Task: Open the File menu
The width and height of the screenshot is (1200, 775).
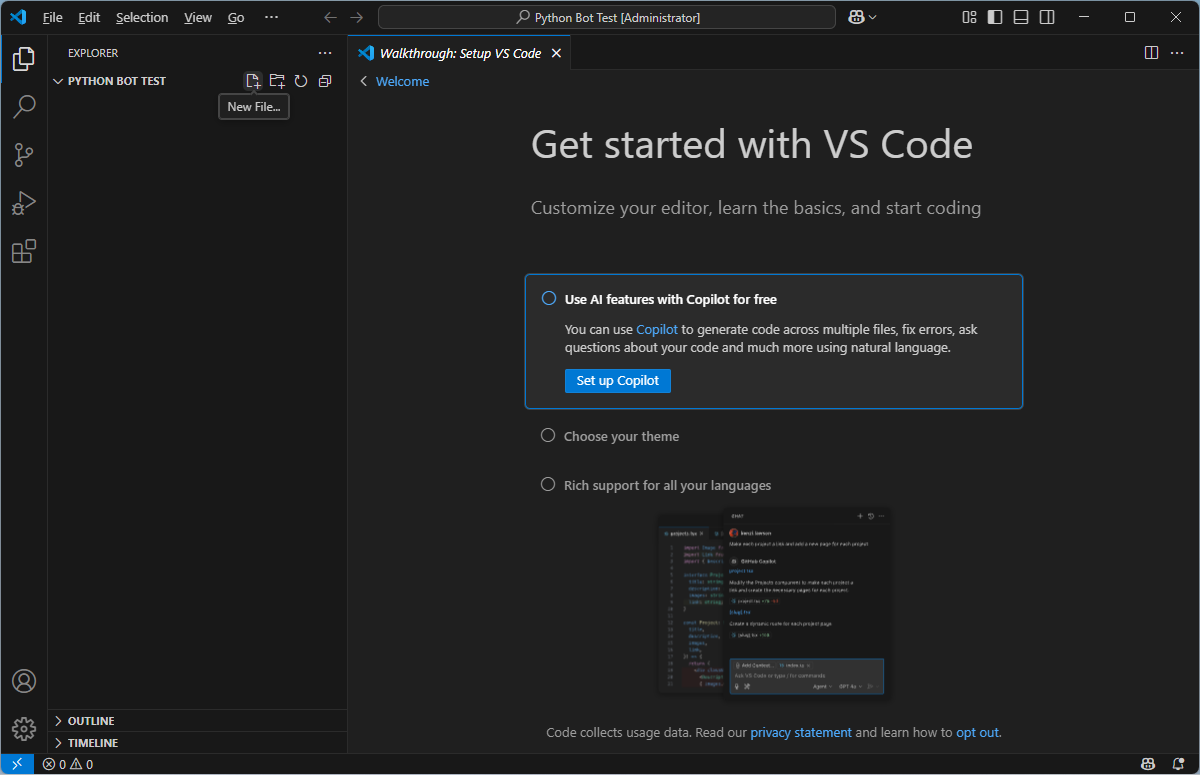Action: pos(53,18)
